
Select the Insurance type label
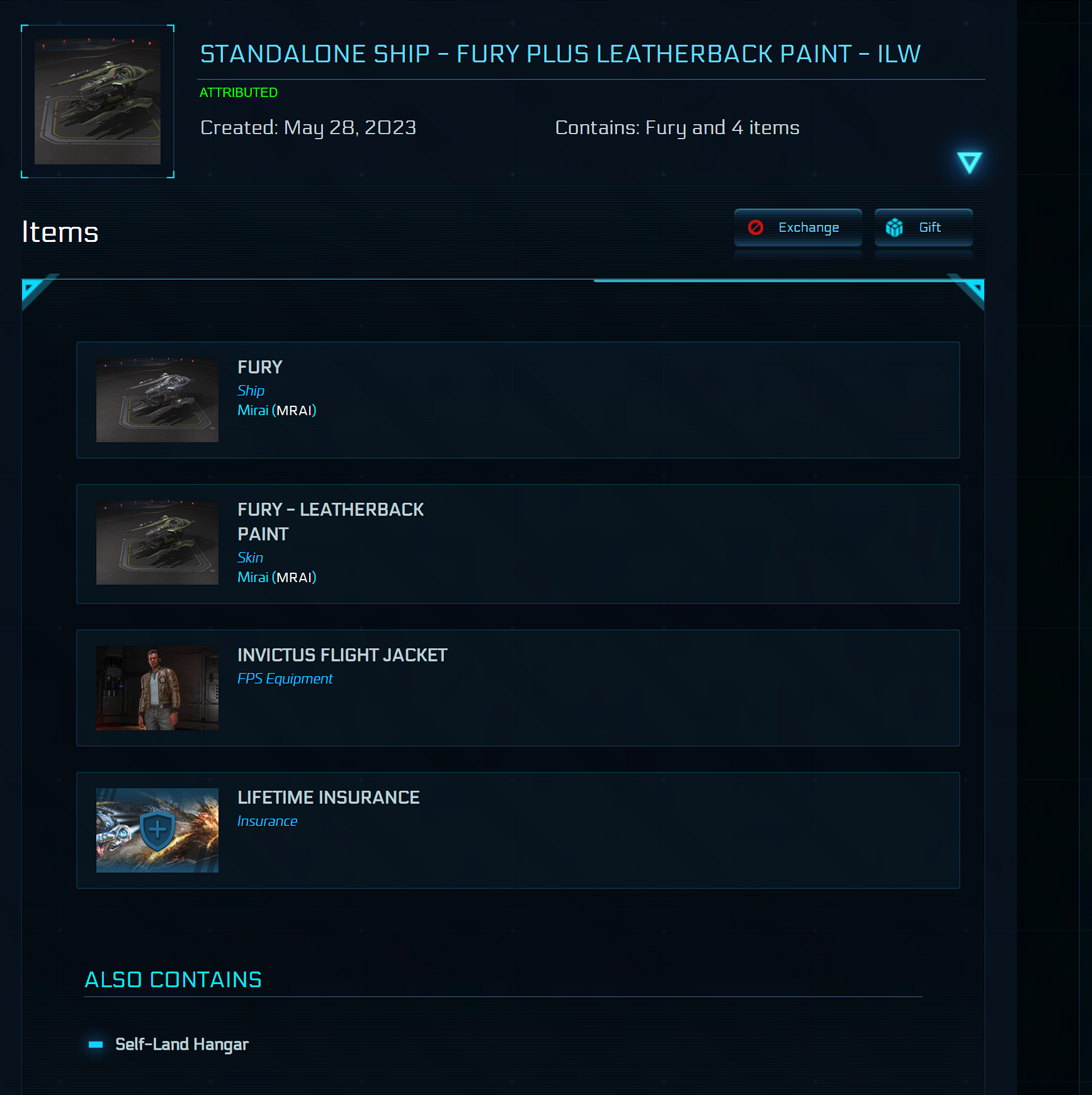267,821
